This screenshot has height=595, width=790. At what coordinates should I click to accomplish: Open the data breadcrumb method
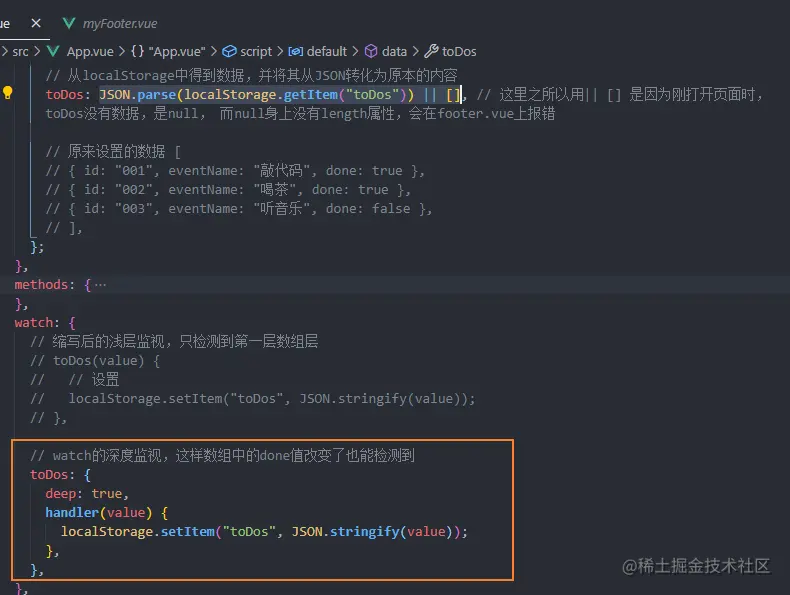coord(394,51)
